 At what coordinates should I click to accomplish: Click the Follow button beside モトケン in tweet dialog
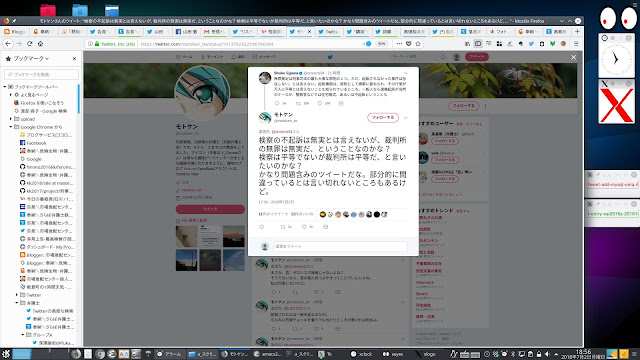(x=383, y=118)
